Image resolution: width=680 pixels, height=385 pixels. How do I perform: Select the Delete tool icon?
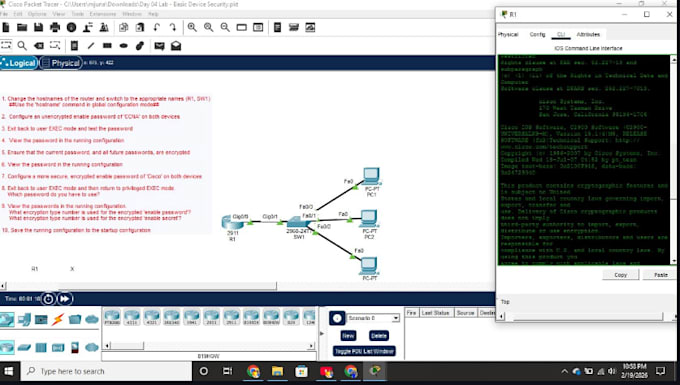click(x=39, y=46)
